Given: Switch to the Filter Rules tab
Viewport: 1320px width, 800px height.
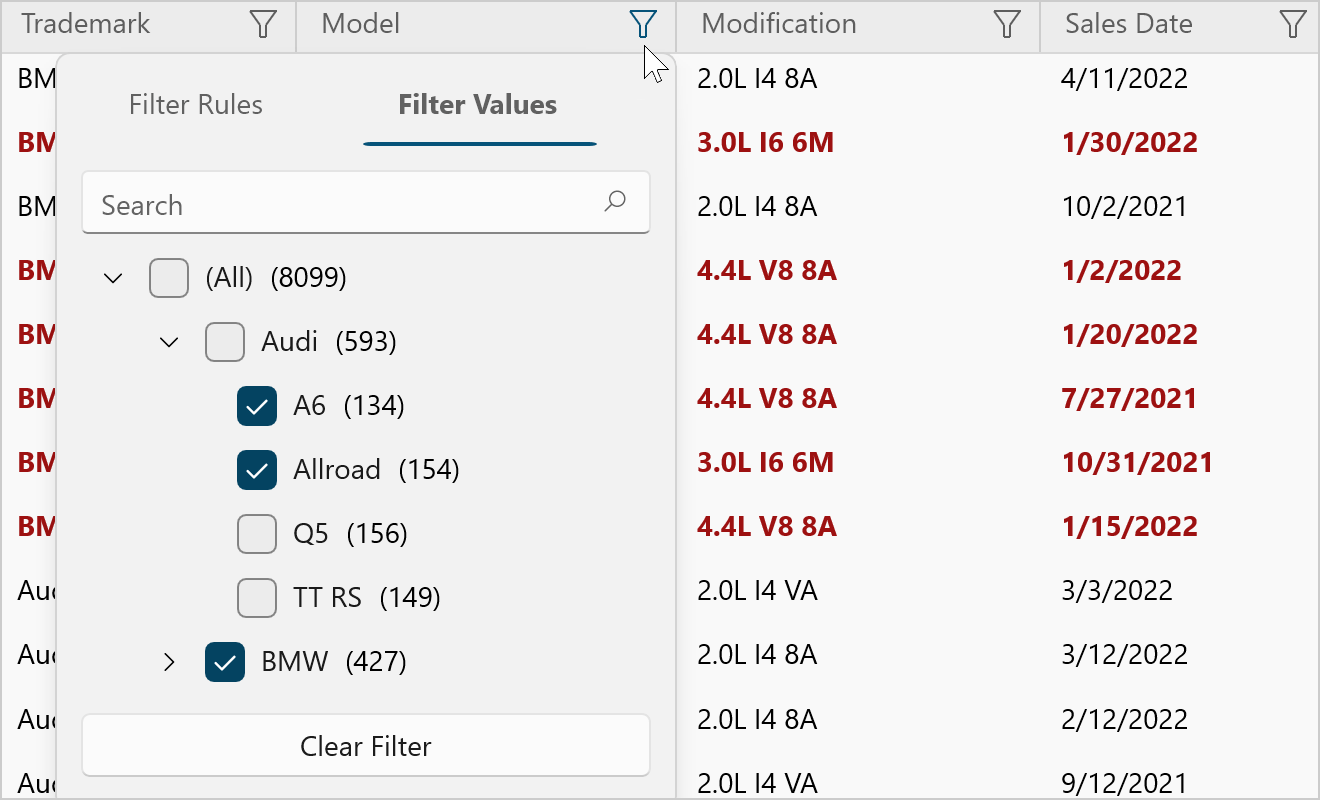Looking at the screenshot, I should [196, 104].
